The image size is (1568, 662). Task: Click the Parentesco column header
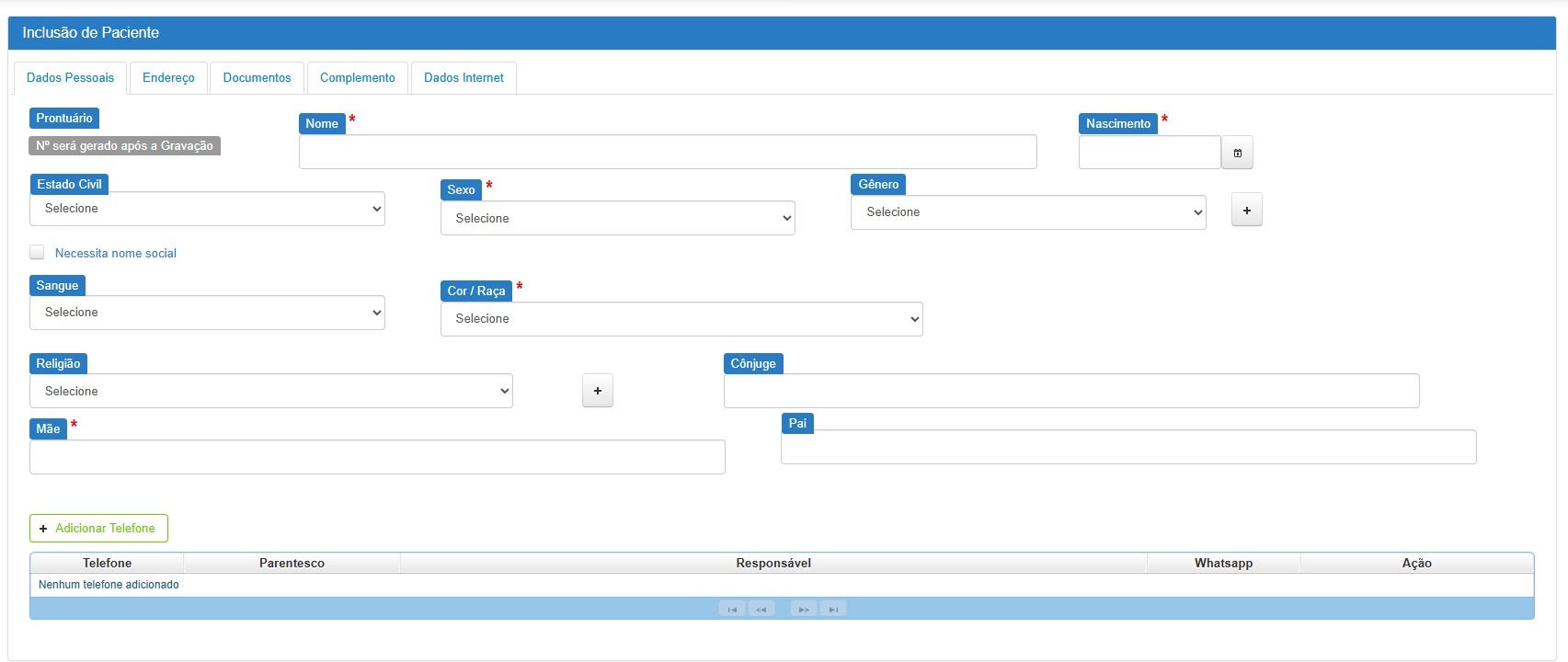(292, 563)
